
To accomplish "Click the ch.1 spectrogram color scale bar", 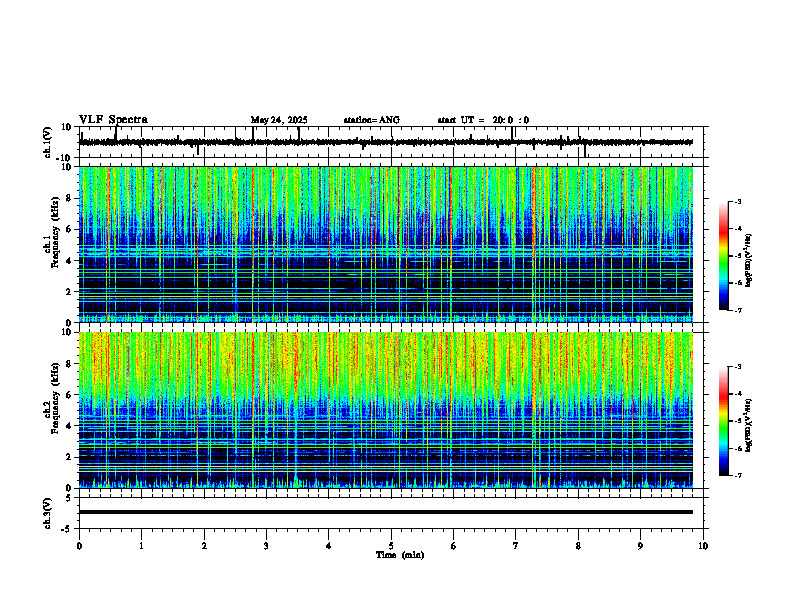I will click(723, 256).
